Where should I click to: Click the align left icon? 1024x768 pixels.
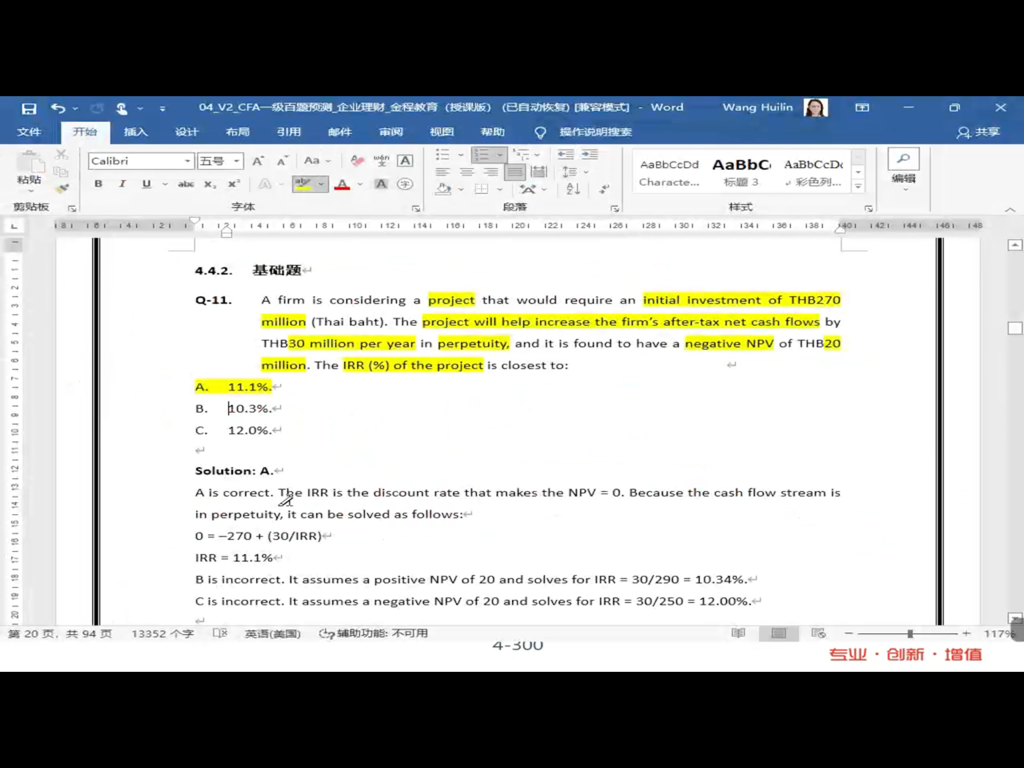pyautogui.click(x=443, y=172)
